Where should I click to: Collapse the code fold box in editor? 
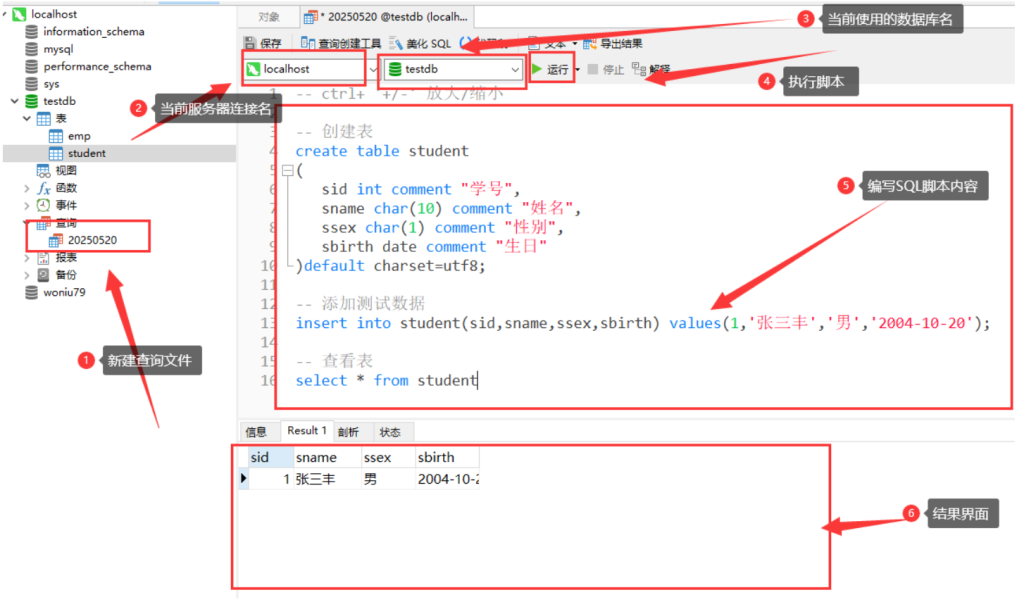[x=288, y=171]
